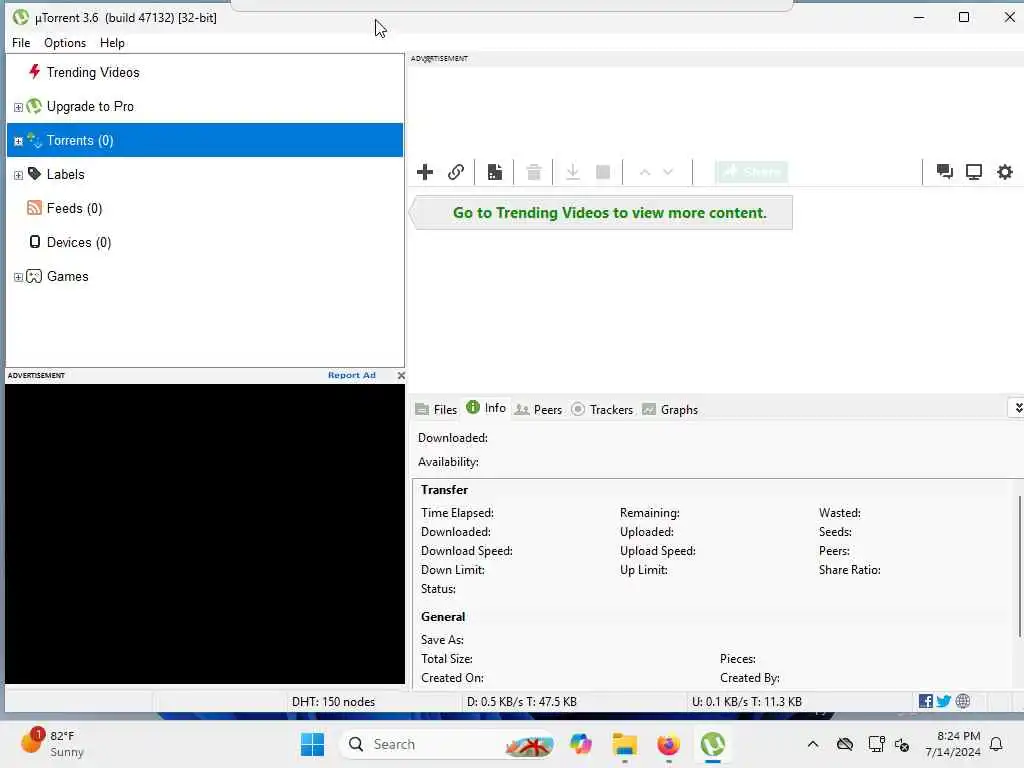Viewport: 1024px width, 768px height.
Task: Open the chat bubbles icon in toolbar
Action: pyautogui.click(x=944, y=172)
